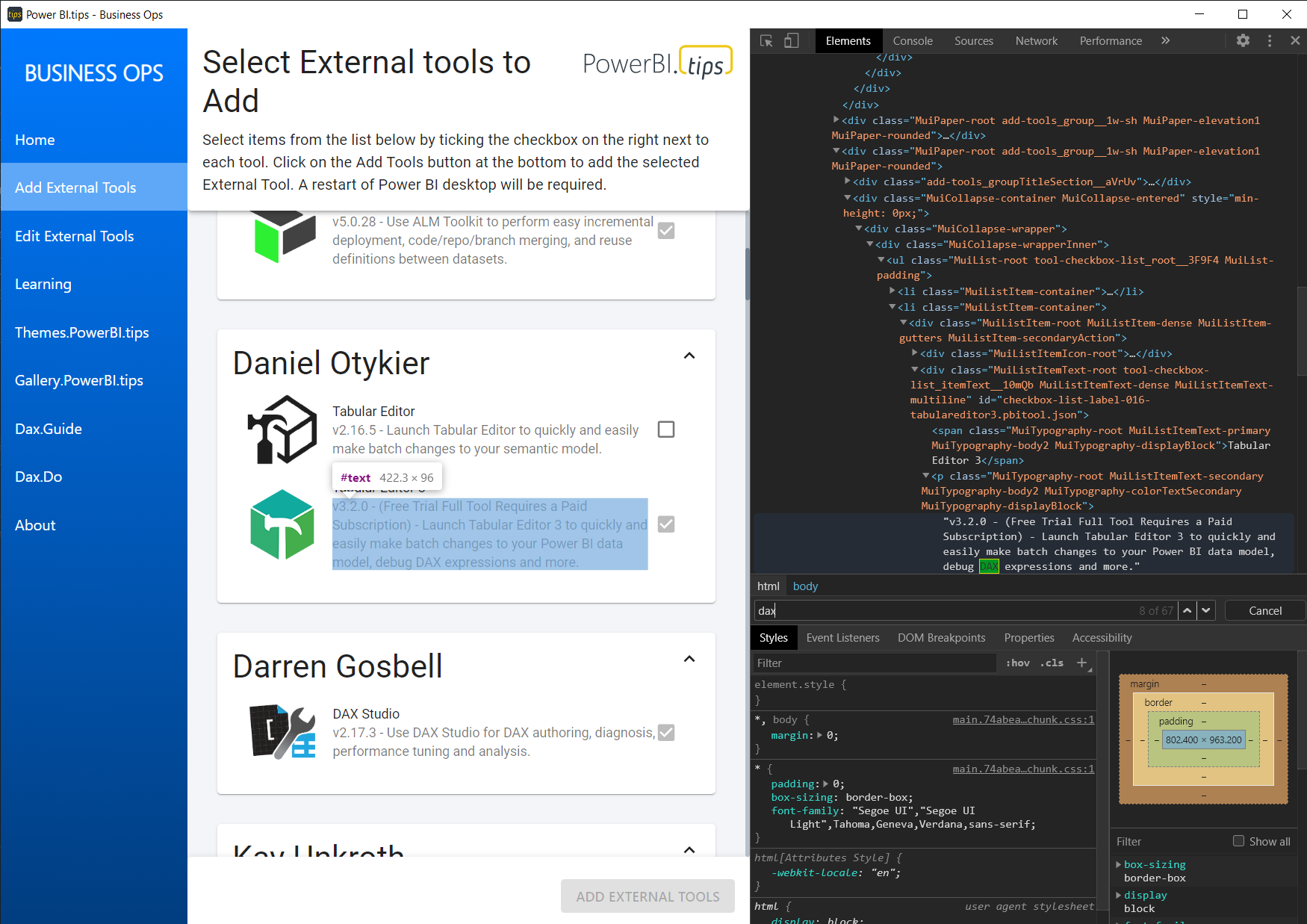This screenshot has width=1307, height=924.
Task: Close the DevTools panel
Action: (1295, 41)
